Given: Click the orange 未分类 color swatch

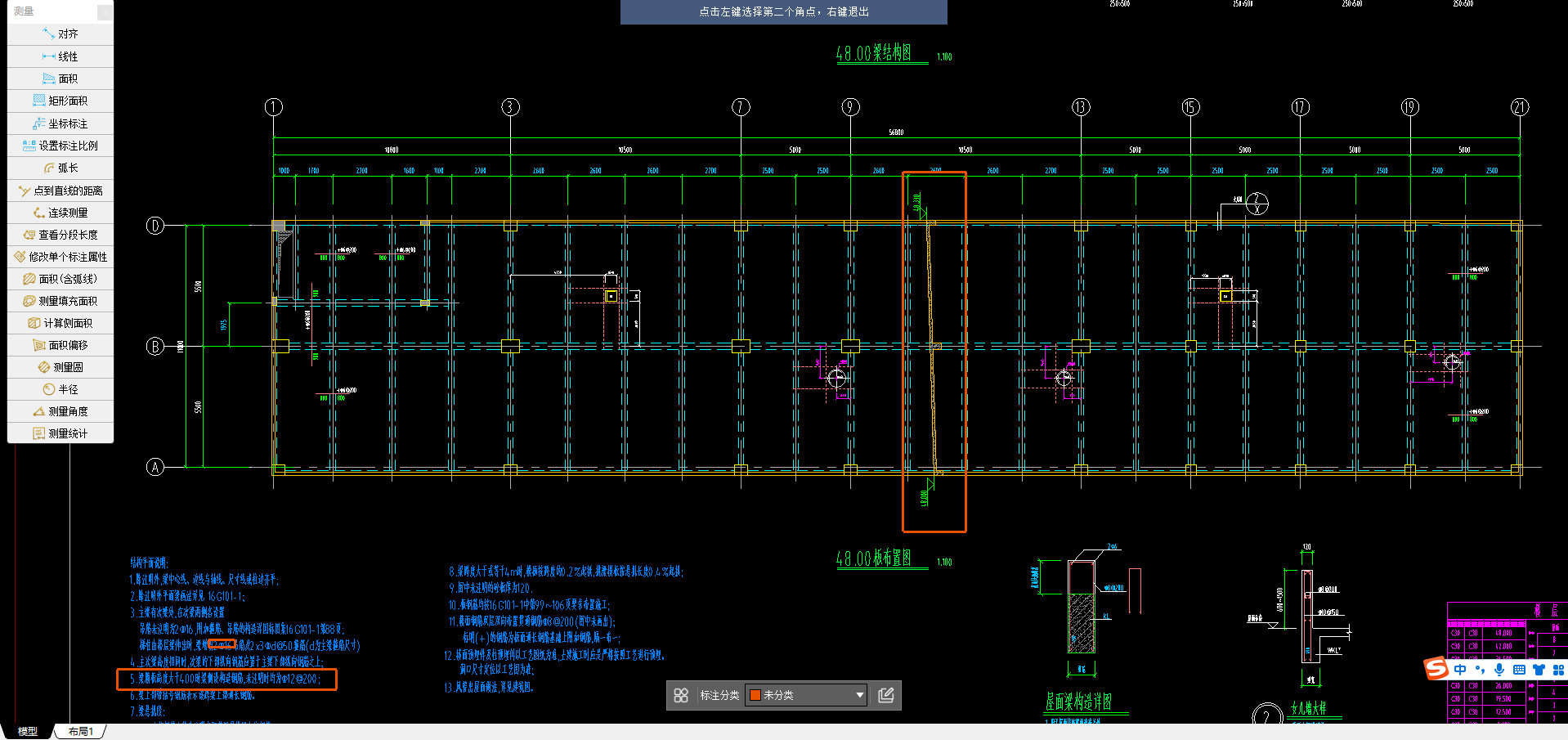Looking at the screenshot, I should 755,695.
